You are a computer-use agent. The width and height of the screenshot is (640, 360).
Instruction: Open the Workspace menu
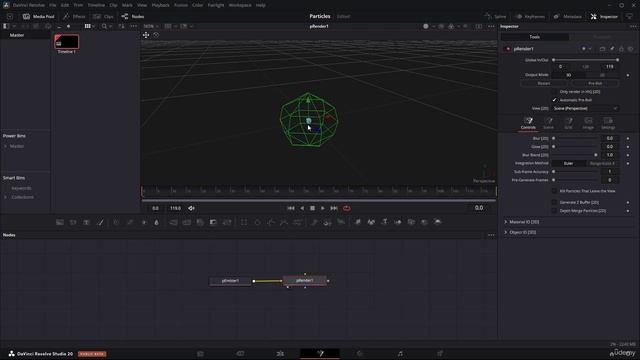click(240, 5)
